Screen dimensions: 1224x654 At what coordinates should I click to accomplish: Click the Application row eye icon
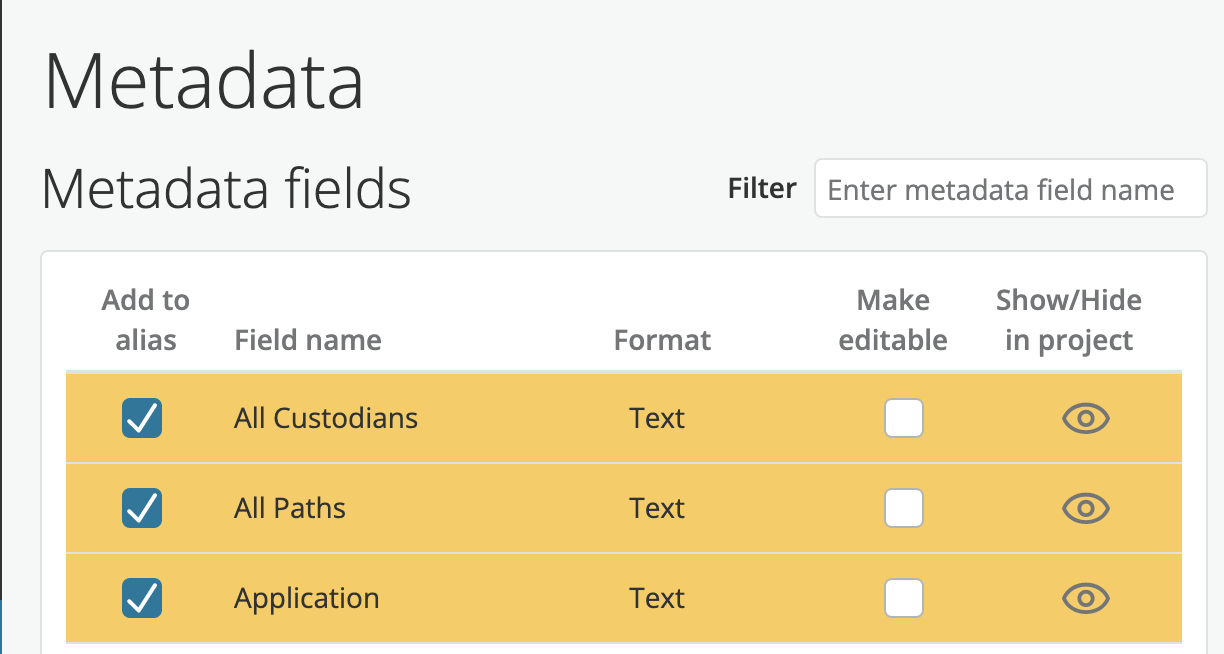pyautogui.click(x=1085, y=599)
